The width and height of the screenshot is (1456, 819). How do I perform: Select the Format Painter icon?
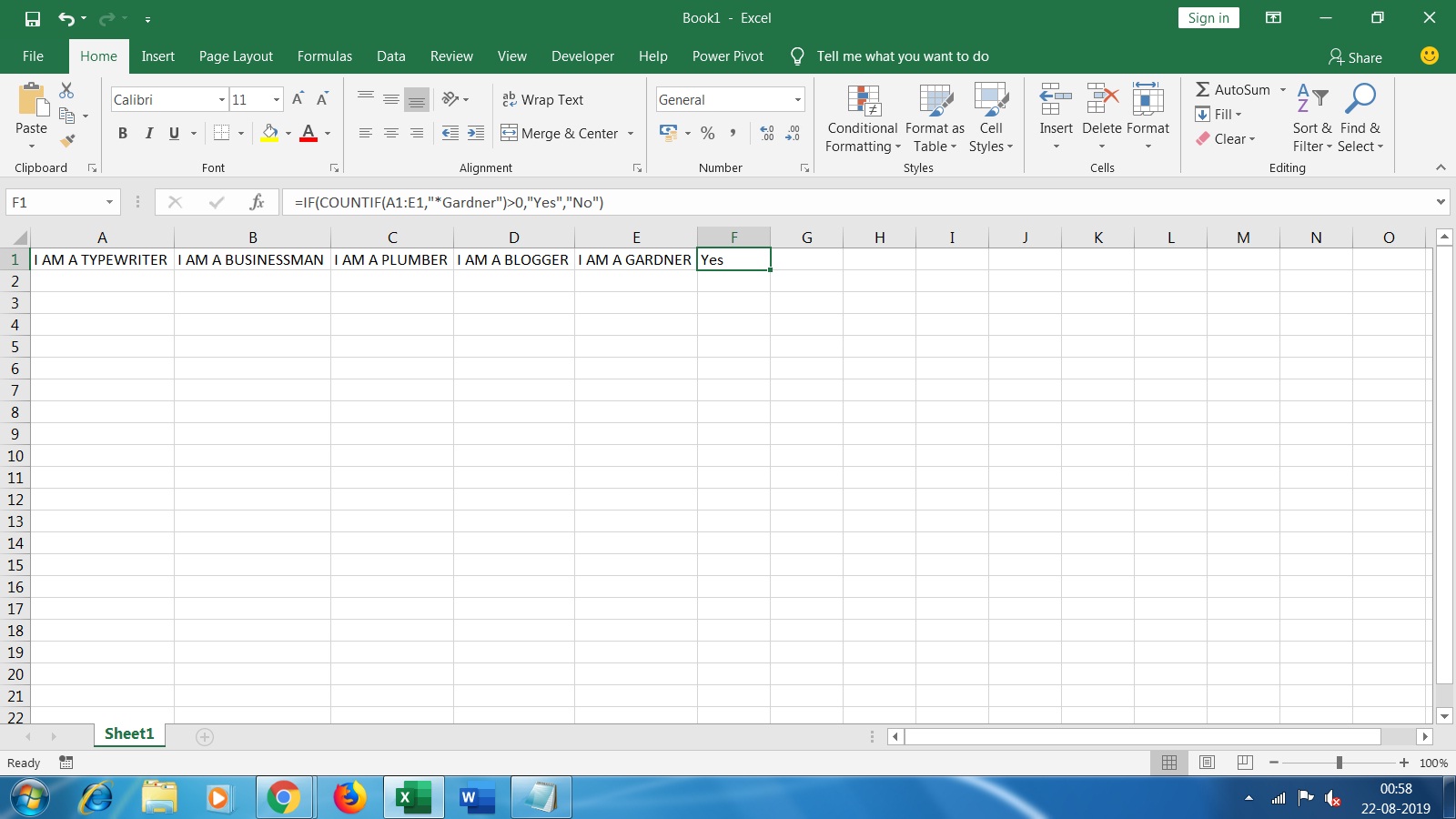(66, 140)
